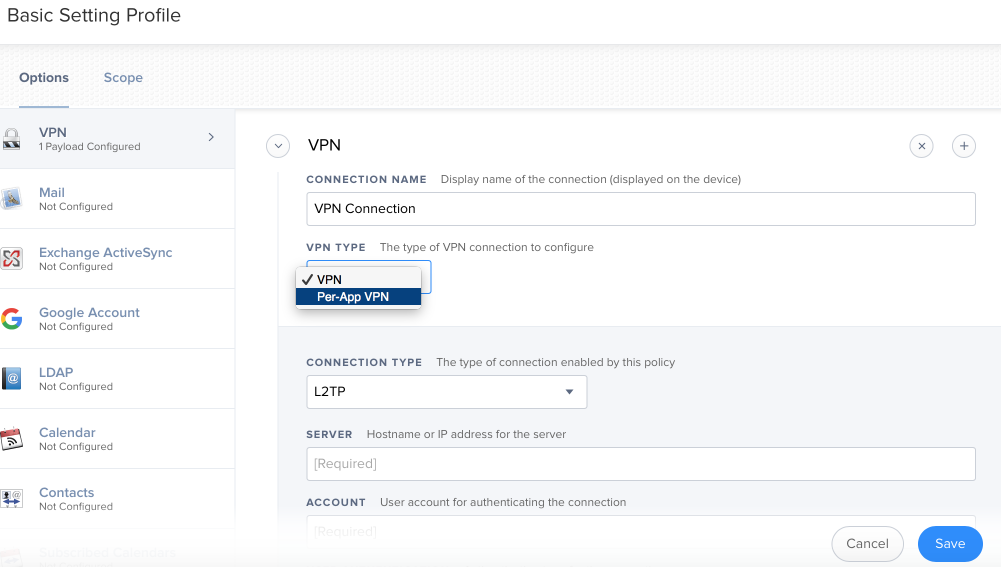Click the Mail payload icon
Image resolution: width=1001 pixels, height=567 pixels.
pos(11,199)
